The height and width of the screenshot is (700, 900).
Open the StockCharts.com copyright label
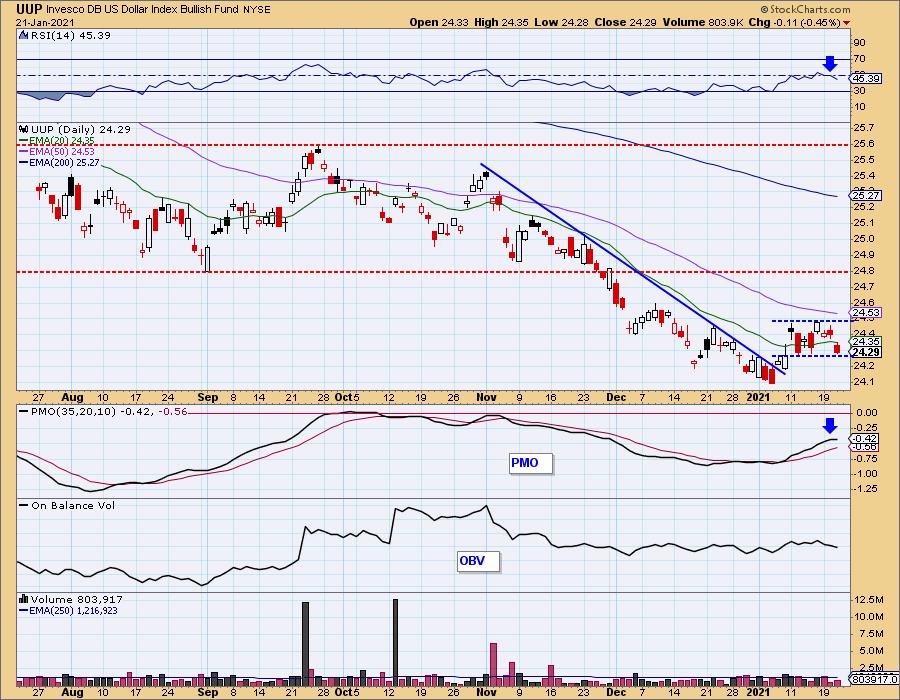click(x=805, y=9)
